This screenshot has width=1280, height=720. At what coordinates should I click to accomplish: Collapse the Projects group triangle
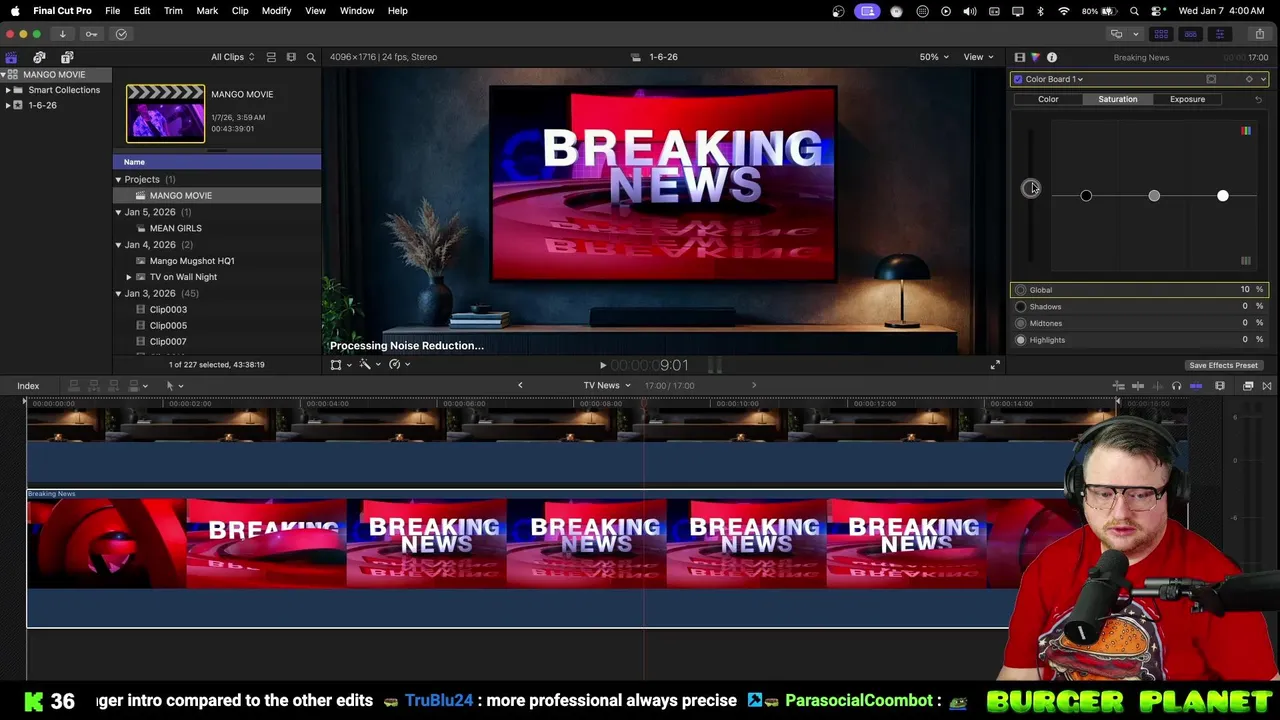[x=118, y=180]
